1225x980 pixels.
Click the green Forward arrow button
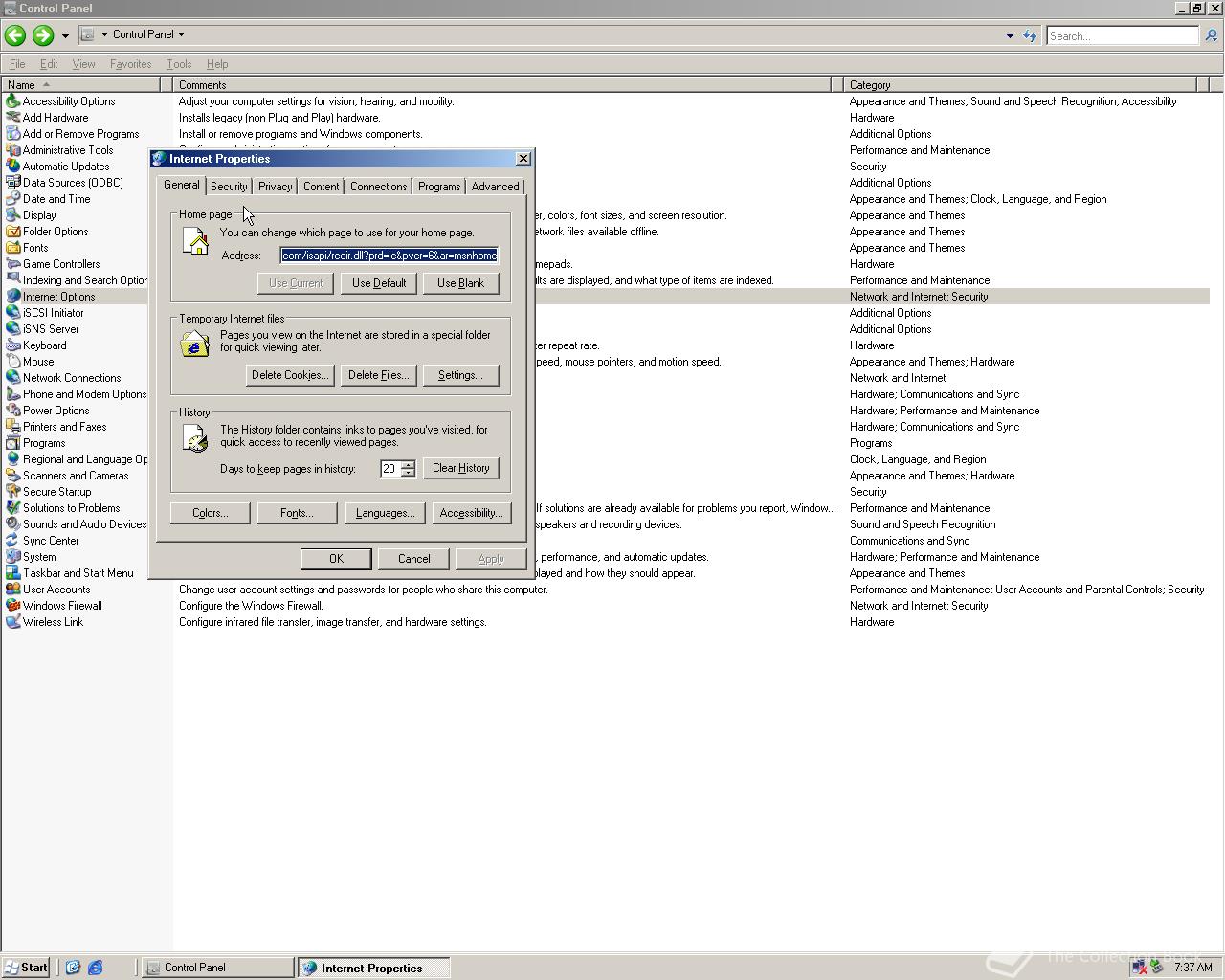click(x=42, y=35)
